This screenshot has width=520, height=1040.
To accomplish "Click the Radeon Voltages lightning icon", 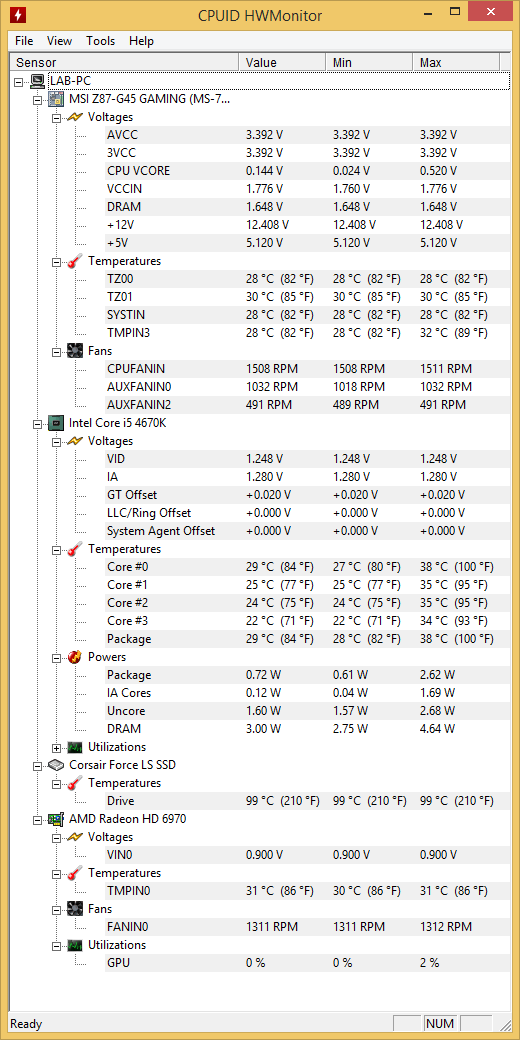I will click(x=75, y=837).
